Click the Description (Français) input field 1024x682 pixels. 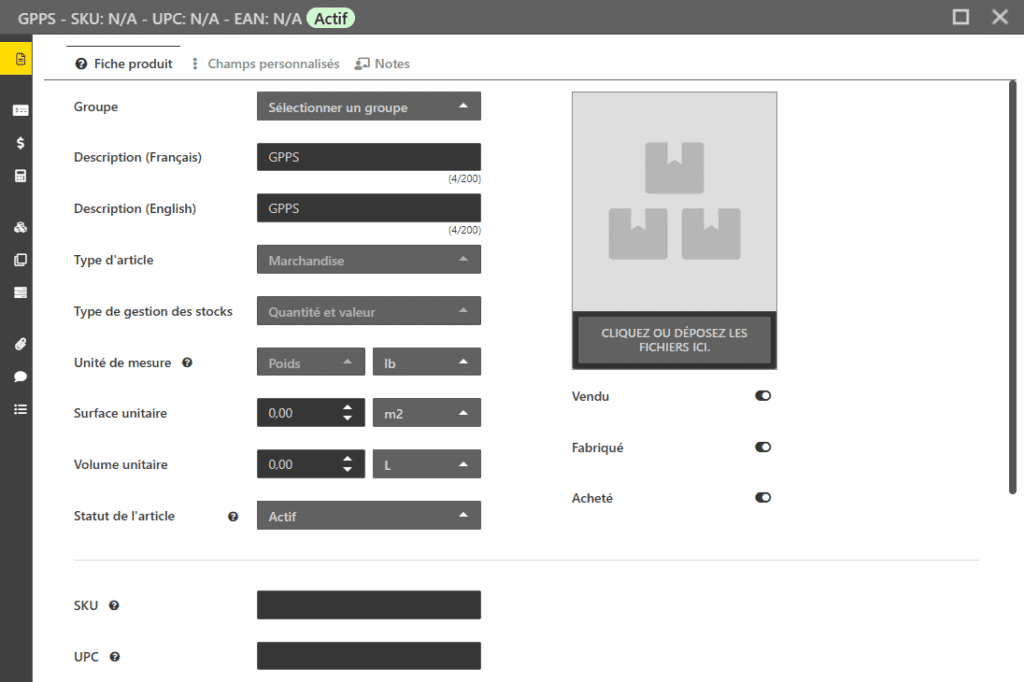point(368,157)
